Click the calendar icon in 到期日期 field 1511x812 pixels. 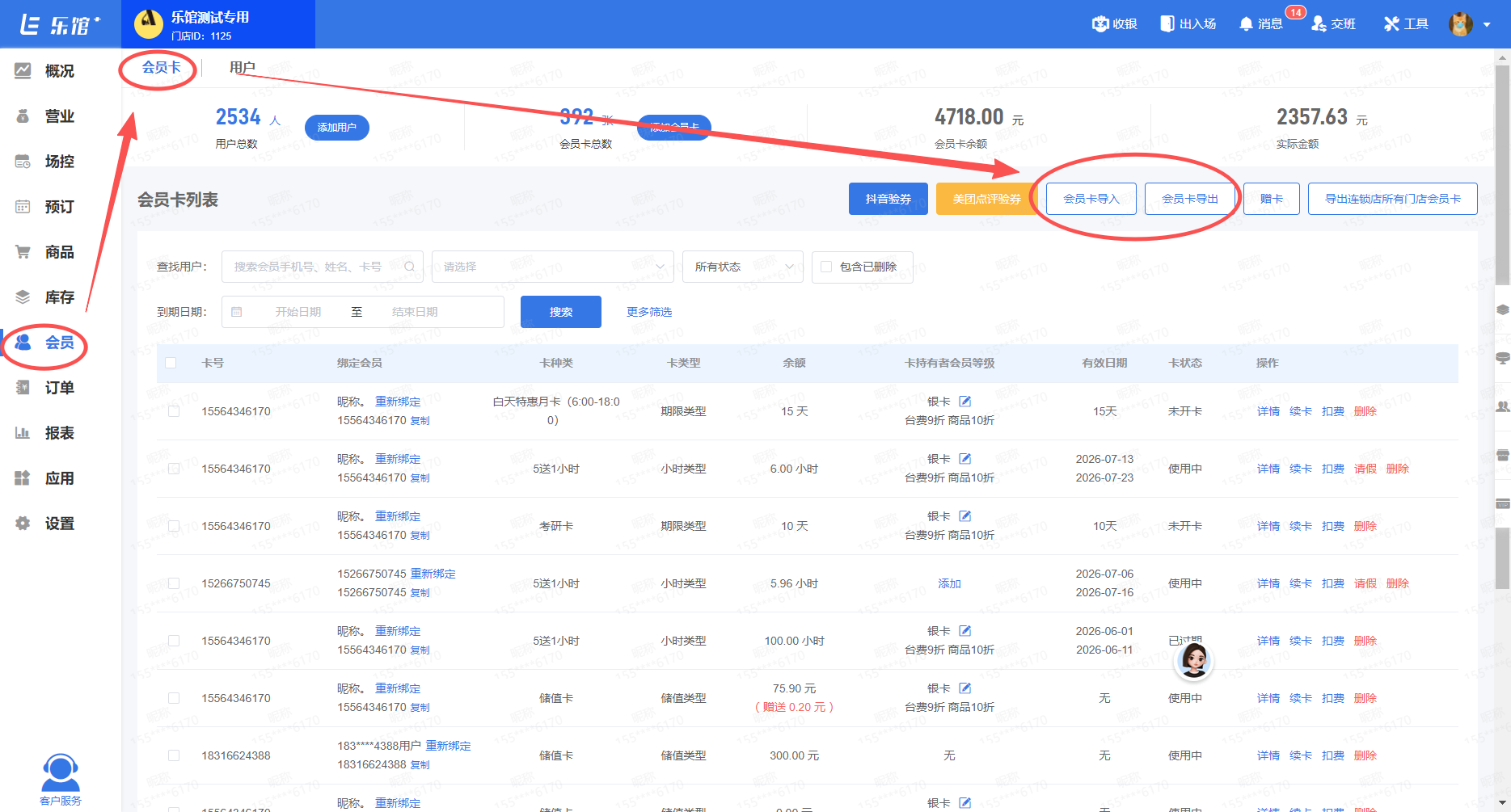tap(237, 312)
